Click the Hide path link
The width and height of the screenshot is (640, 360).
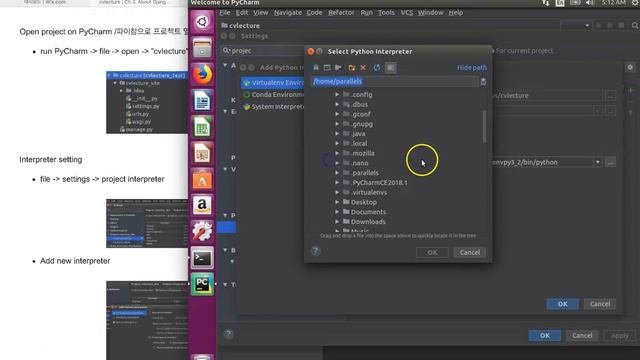(x=471, y=67)
